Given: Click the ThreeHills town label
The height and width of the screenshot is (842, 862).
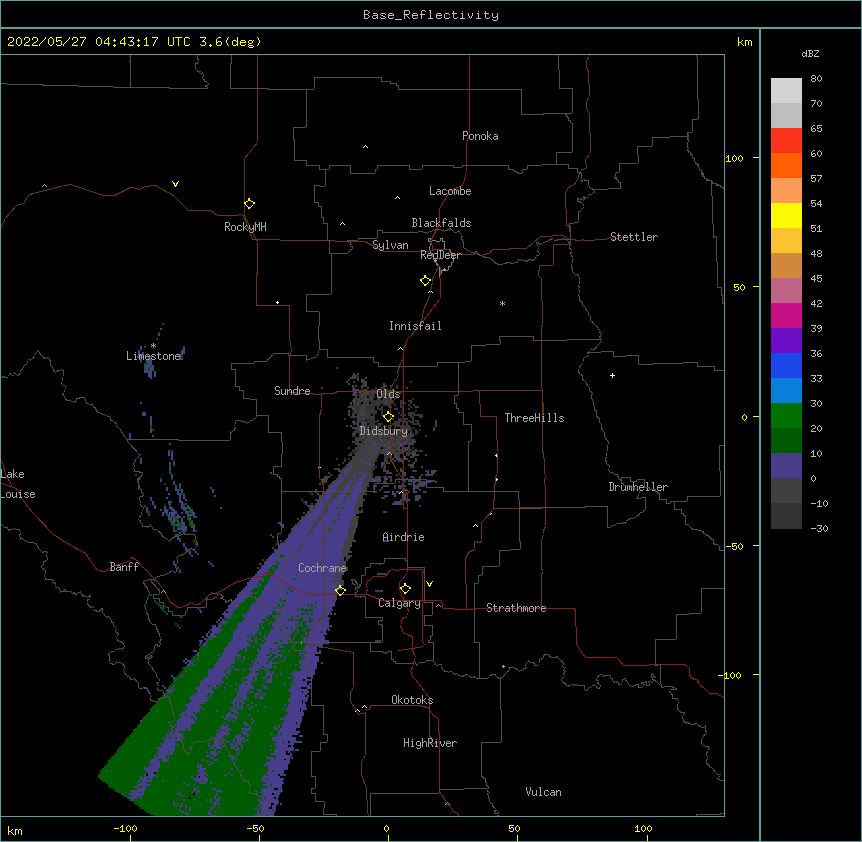Looking at the screenshot, I should [534, 418].
